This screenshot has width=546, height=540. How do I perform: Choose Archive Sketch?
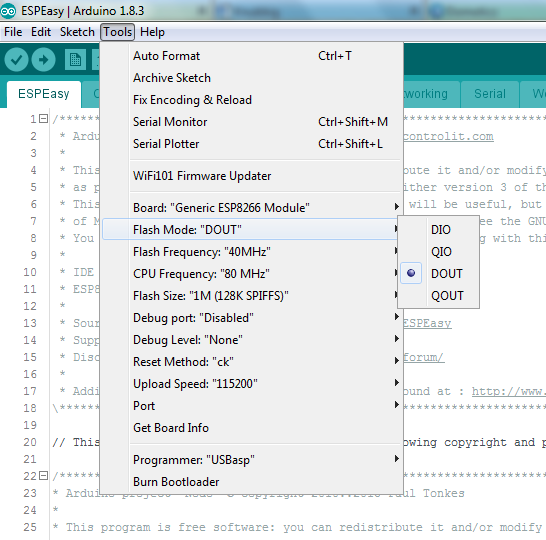(x=252, y=78)
